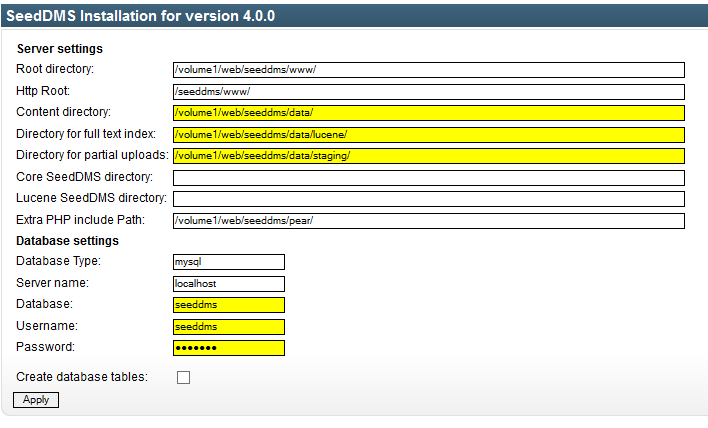The width and height of the screenshot is (708, 428).
Task: Click the Database settings section heading
Action: pos(67,240)
